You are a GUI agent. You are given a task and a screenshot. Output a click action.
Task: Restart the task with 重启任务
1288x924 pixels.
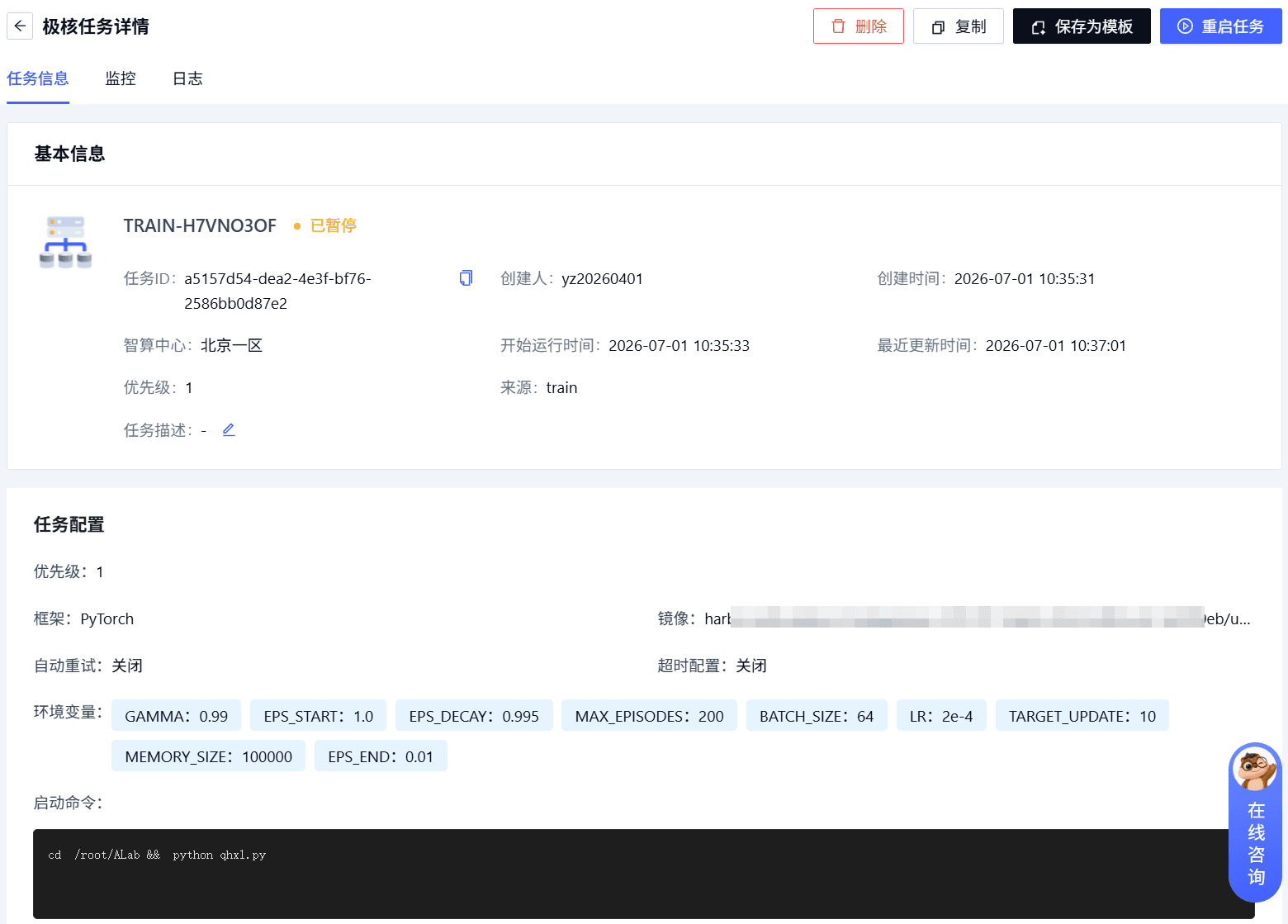tap(1221, 26)
